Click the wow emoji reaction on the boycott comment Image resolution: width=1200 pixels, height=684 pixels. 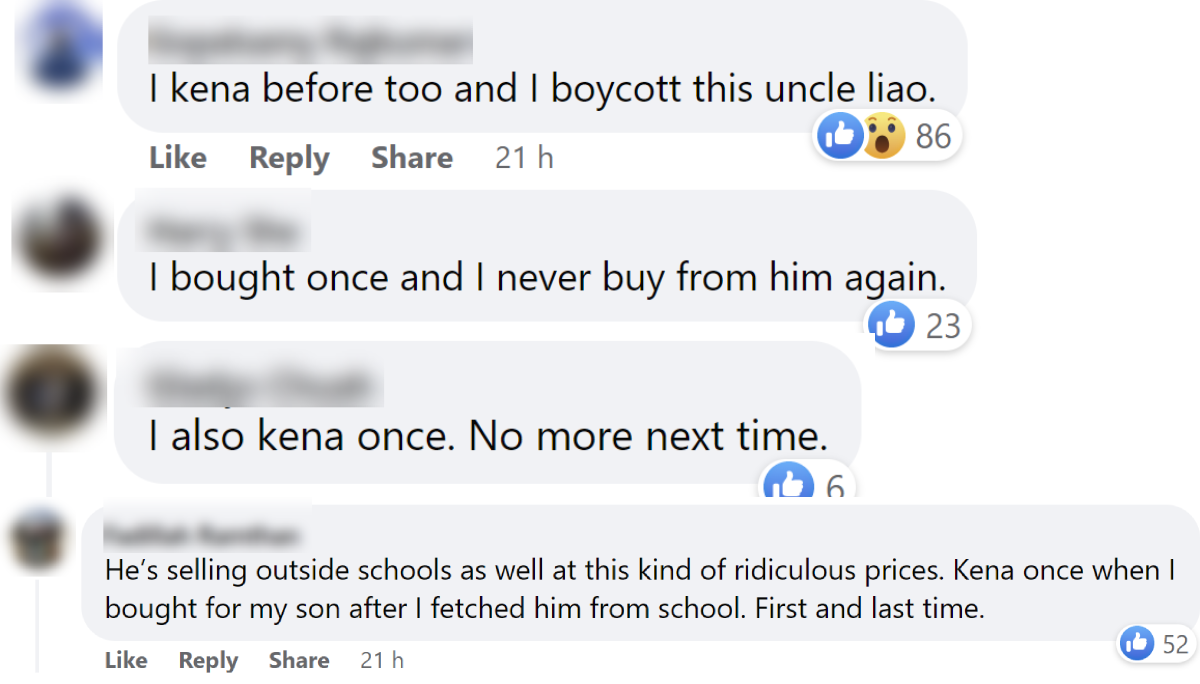tap(883, 135)
